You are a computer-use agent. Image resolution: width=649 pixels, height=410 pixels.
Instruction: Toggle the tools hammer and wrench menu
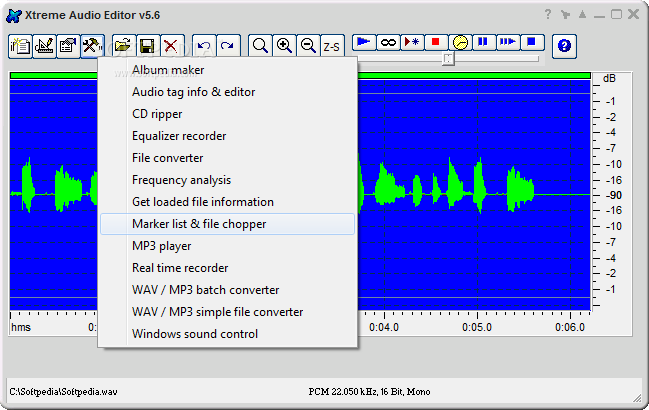pos(92,46)
